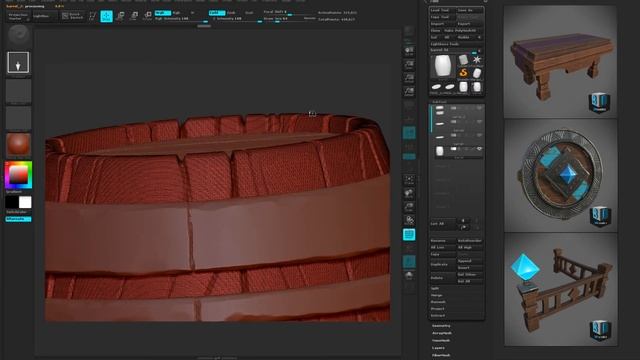Open the stroke type selector with arrow
This screenshot has width=640, height=360.
18,62
